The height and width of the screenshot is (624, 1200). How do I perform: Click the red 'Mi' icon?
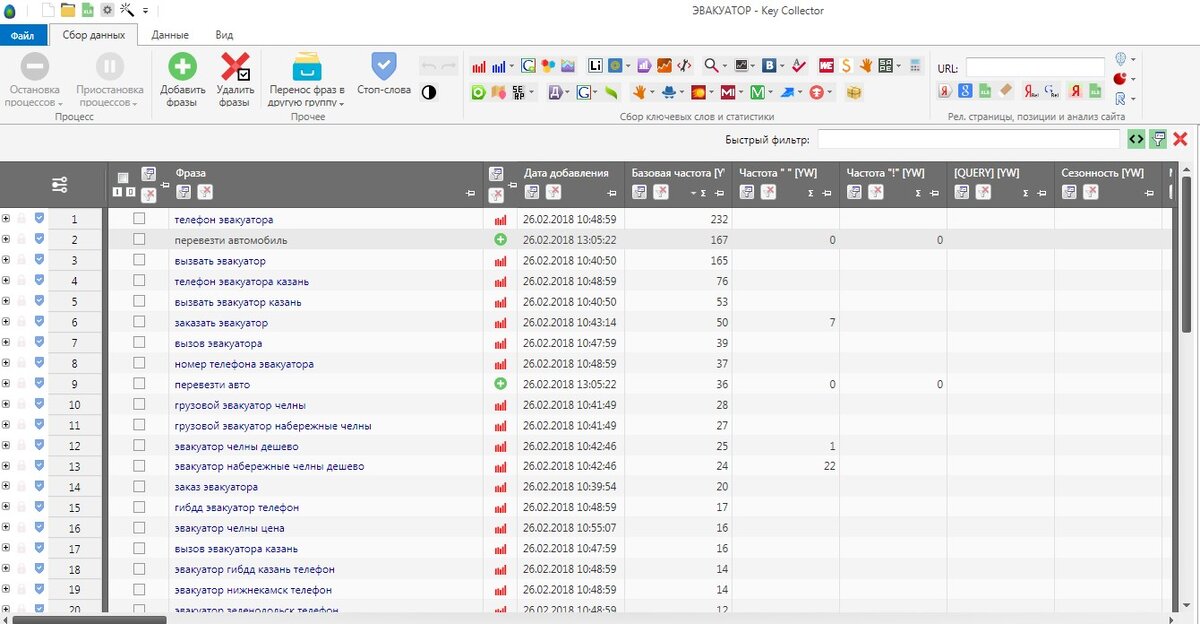click(728, 92)
